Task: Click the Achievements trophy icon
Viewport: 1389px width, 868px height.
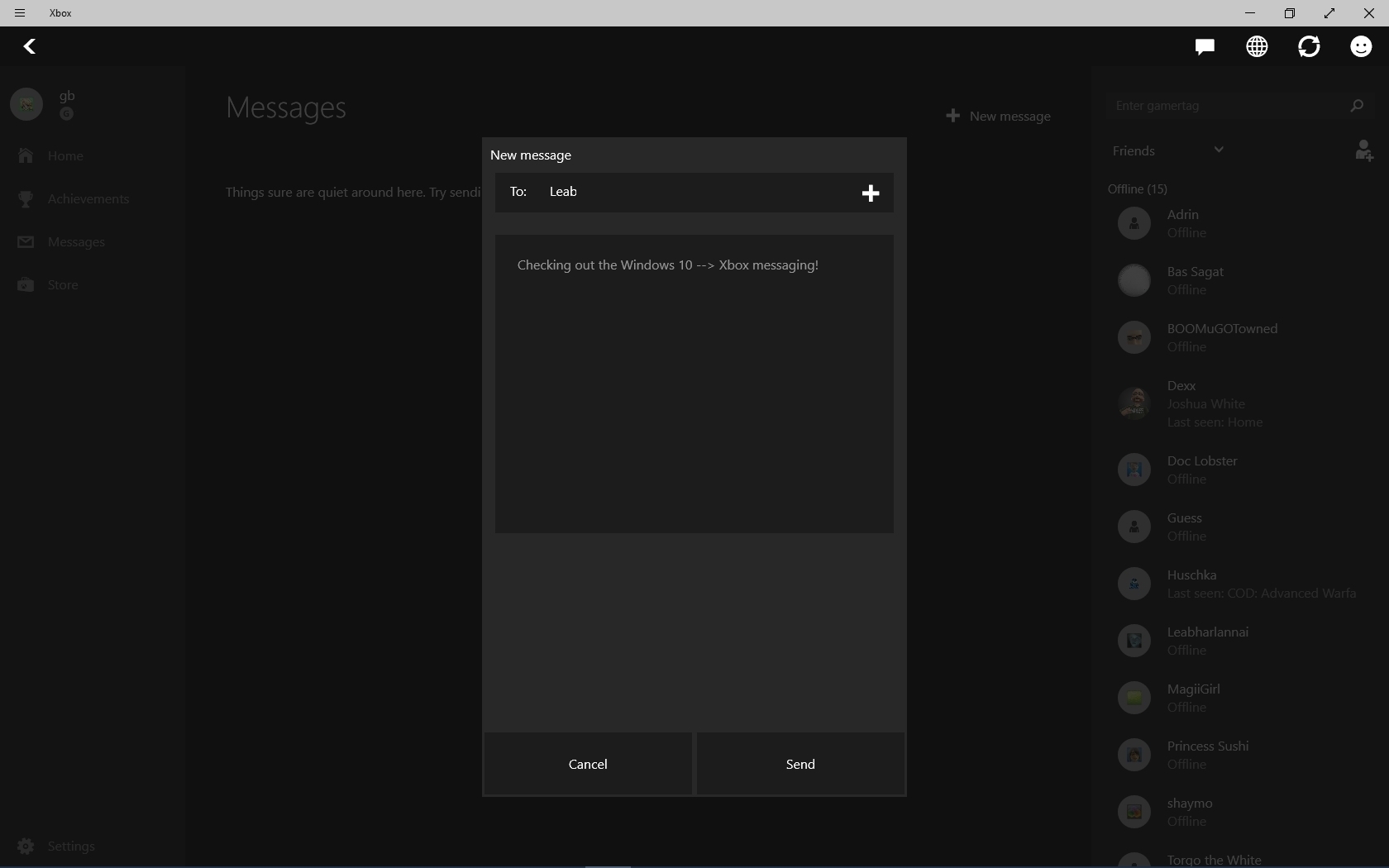Action: 26,198
